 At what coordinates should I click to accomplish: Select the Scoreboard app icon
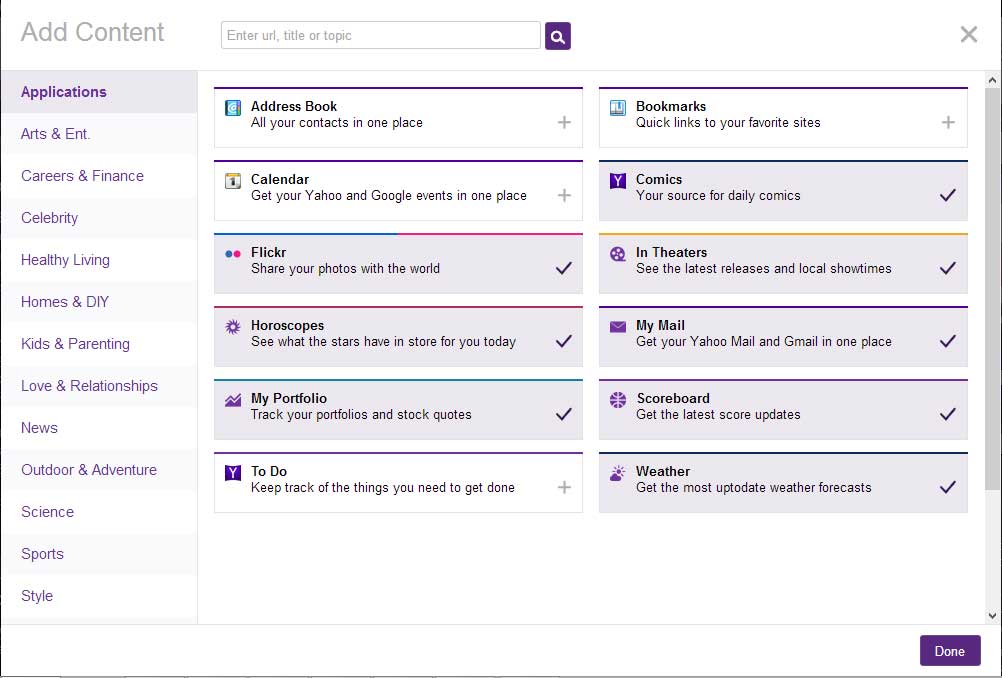[617, 398]
